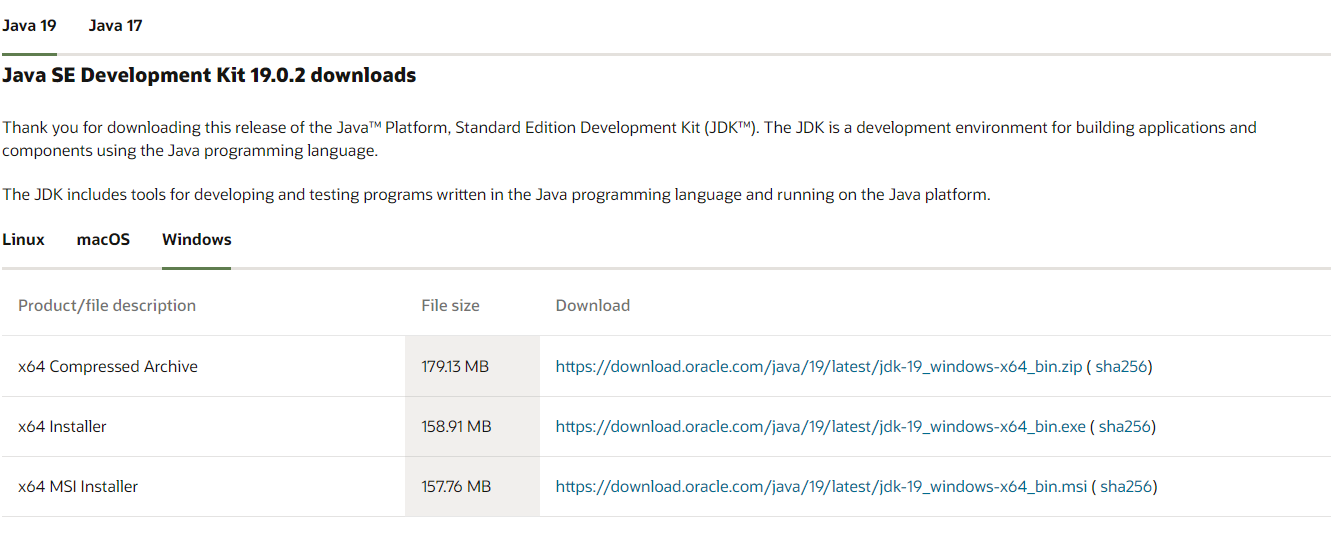The image size is (1331, 548).
Task: Open sha256 link for the MSI installer
Action: [1126, 487]
